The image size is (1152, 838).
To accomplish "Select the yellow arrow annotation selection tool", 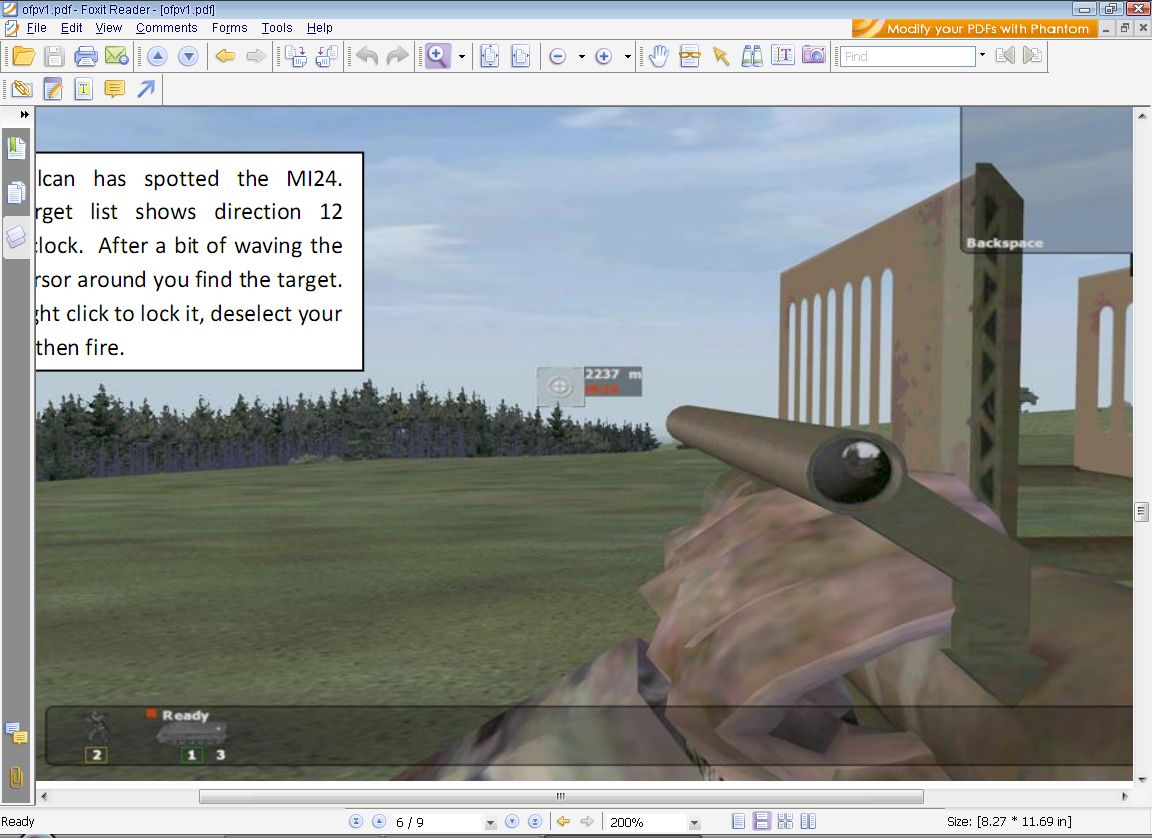I will click(x=721, y=56).
